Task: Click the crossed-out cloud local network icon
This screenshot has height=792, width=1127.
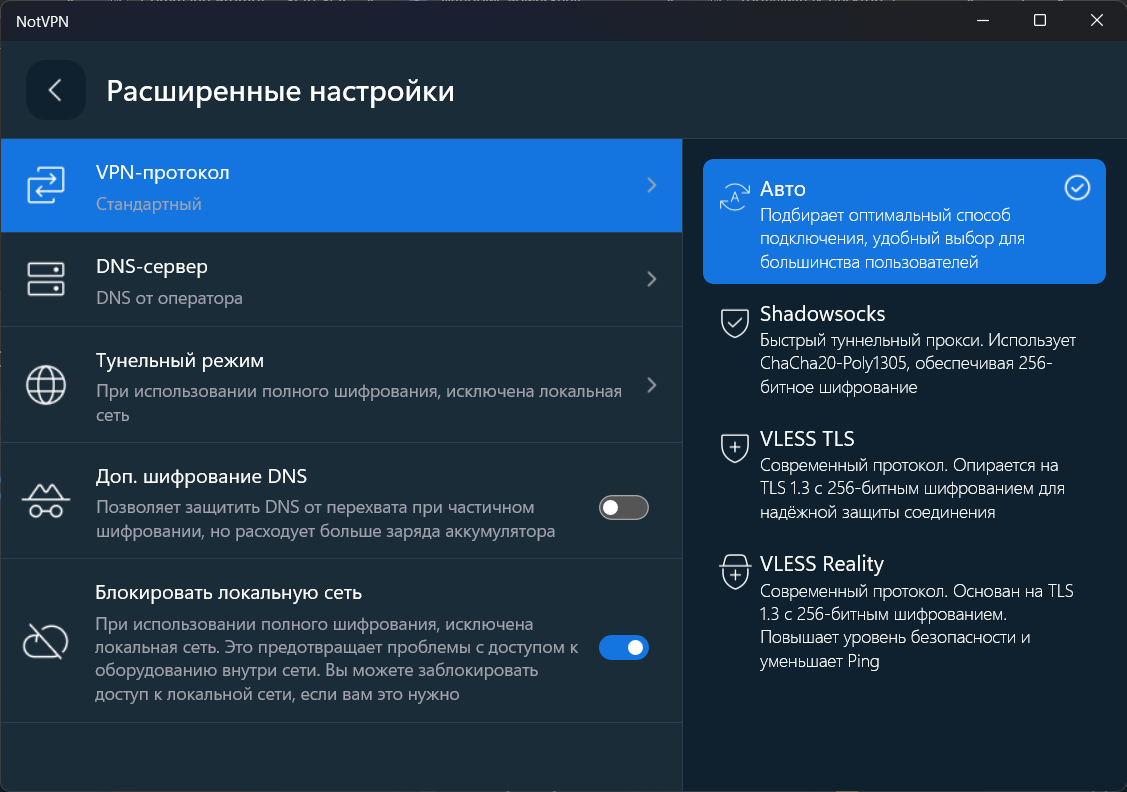Action: pyautogui.click(x=46, y=641)
